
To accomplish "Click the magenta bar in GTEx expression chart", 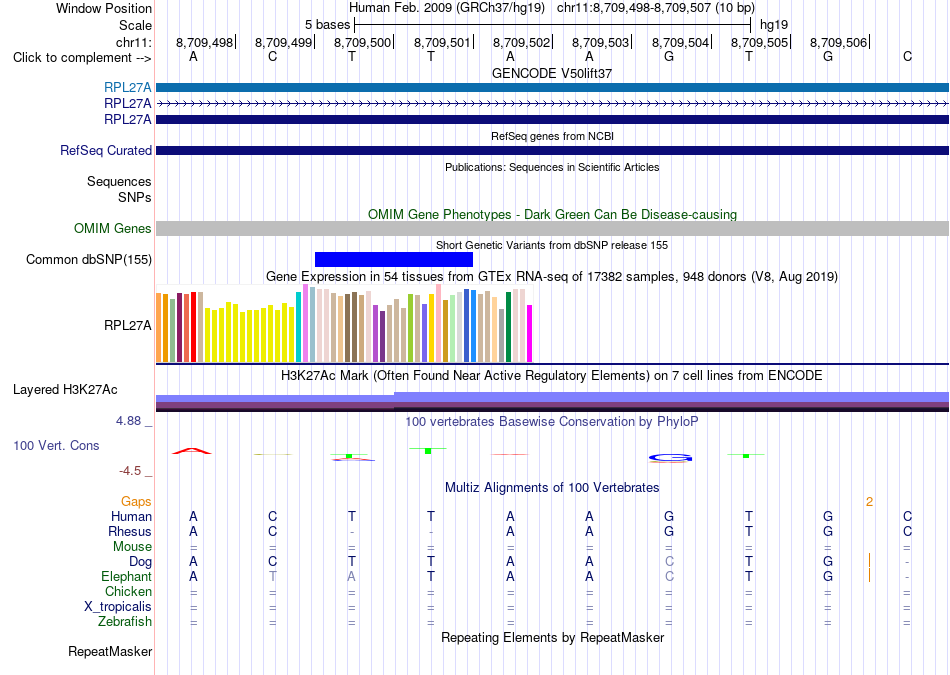I will (x=529, y=333).
